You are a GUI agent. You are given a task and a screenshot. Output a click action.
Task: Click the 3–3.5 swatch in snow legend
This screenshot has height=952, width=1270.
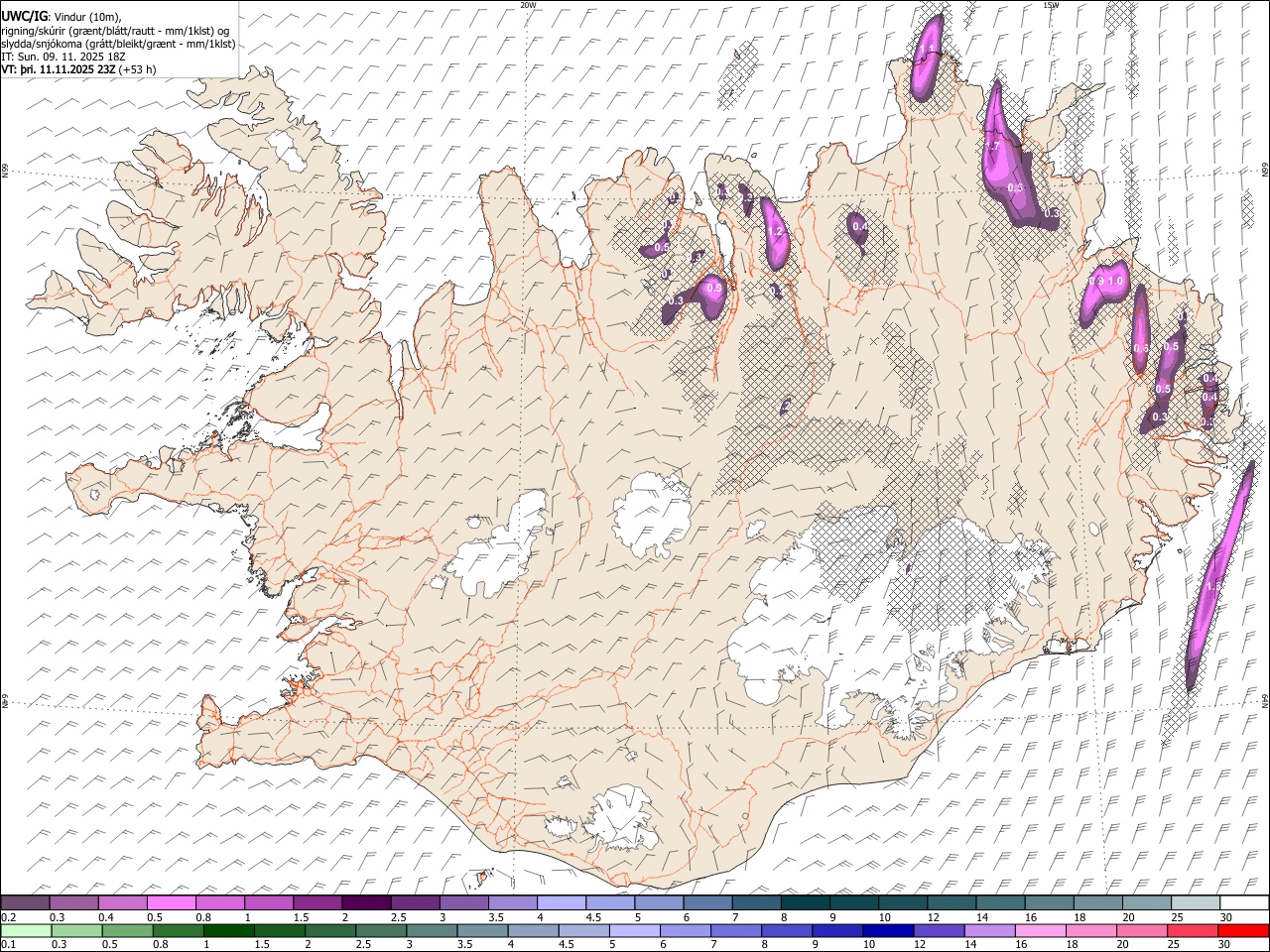(x=463, y=903)
